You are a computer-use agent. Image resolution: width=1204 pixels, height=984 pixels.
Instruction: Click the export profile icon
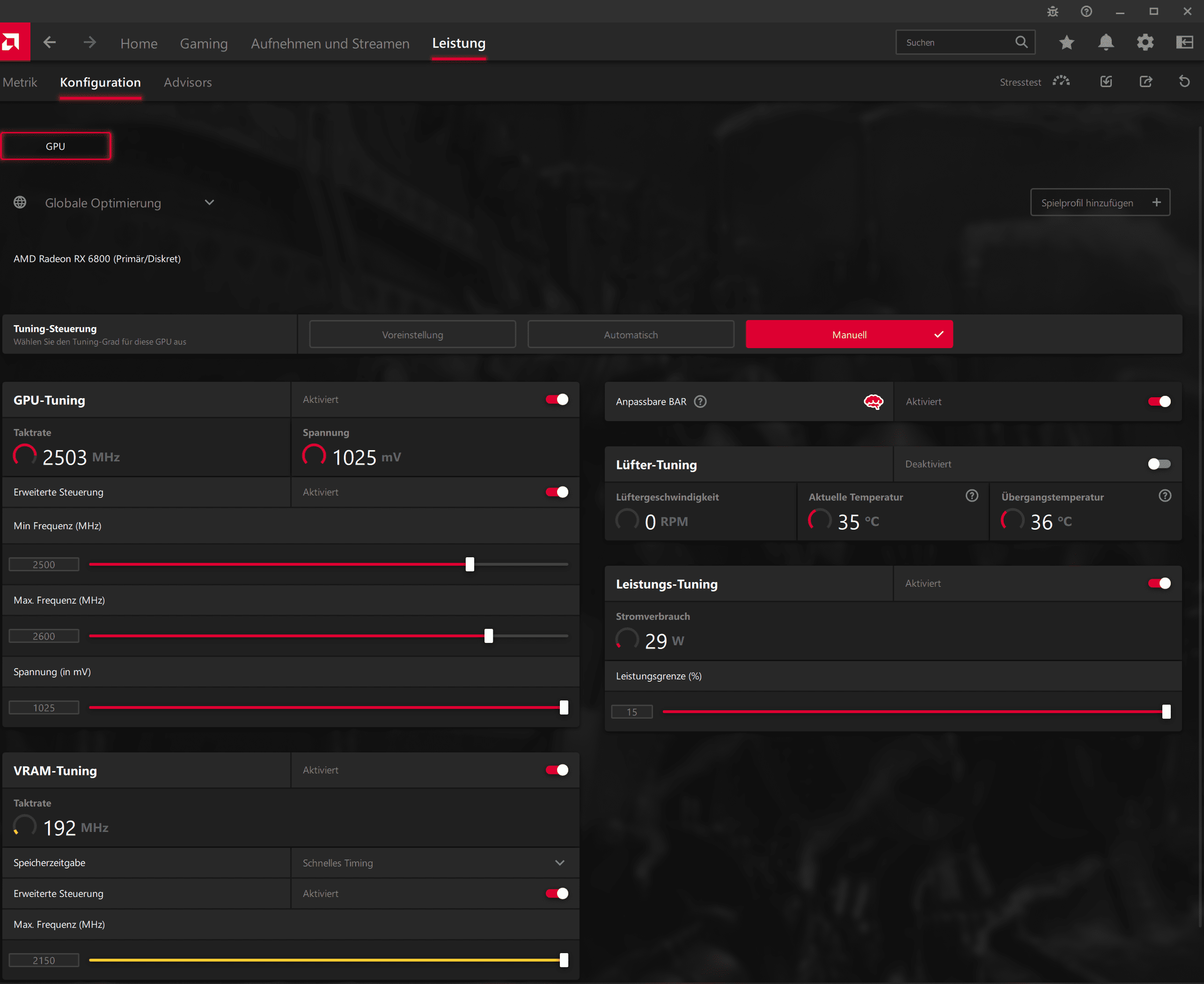coord(1145,81)
